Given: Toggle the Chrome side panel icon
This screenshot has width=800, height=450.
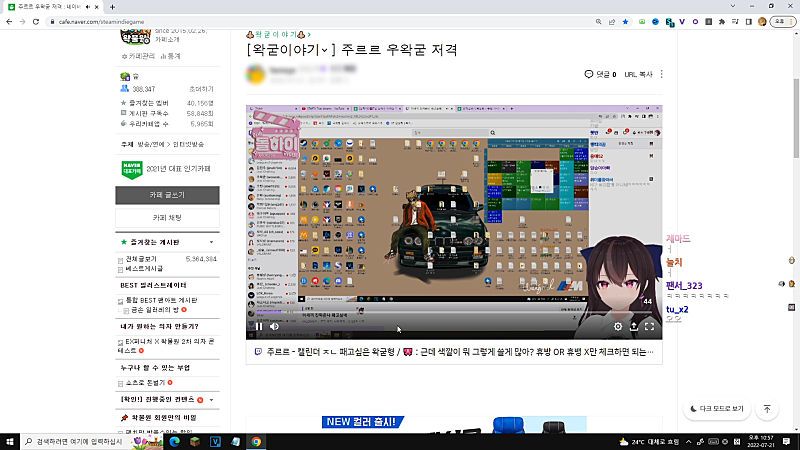Looking at the screenshot, I should tap(748, 22).
